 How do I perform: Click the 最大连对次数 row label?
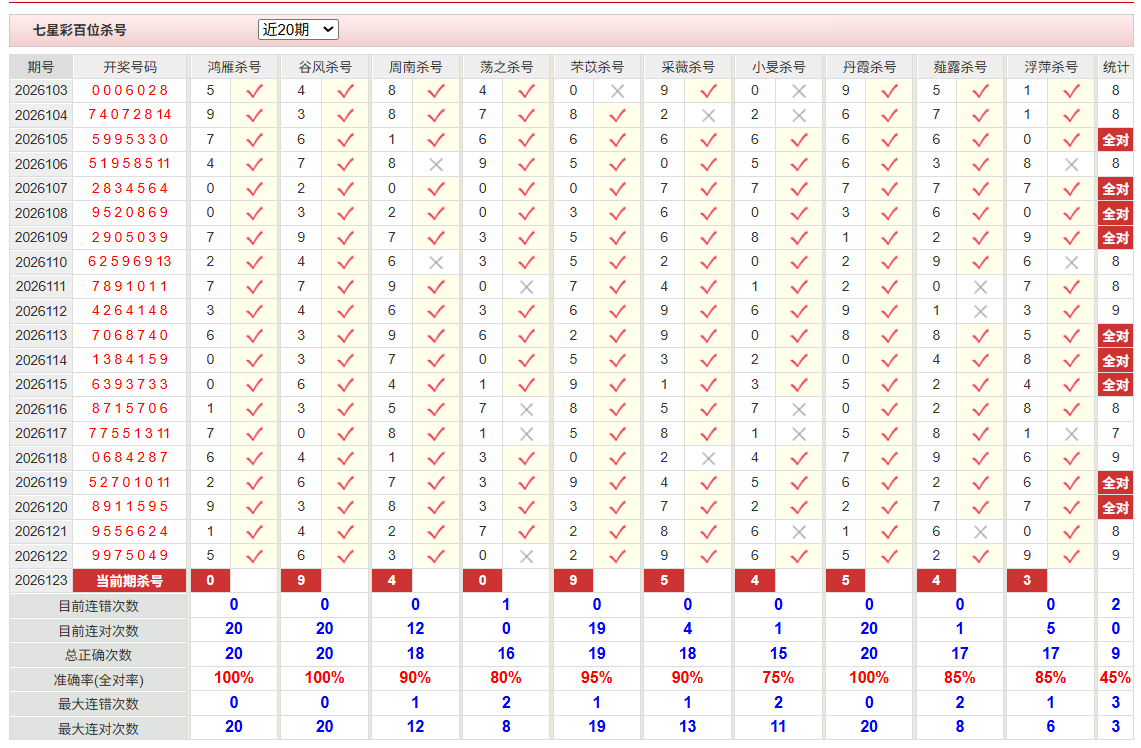(x=98, y=728)
